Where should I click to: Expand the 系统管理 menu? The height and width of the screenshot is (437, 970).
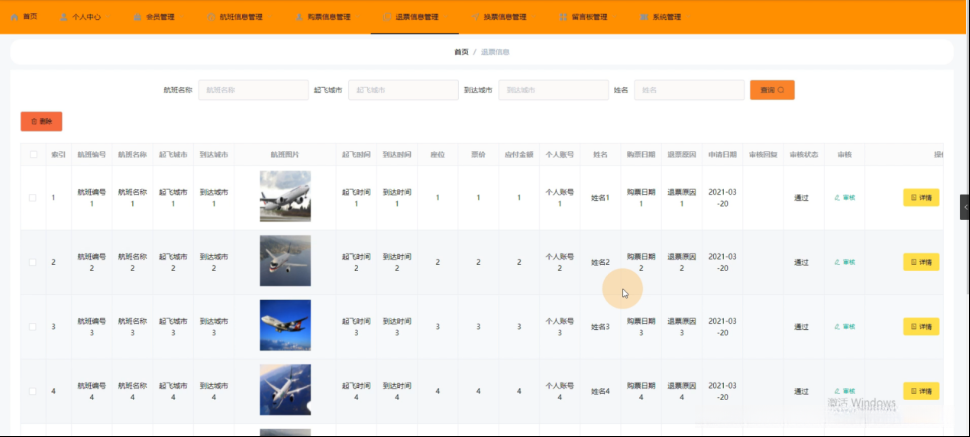(x=661, y=17)
